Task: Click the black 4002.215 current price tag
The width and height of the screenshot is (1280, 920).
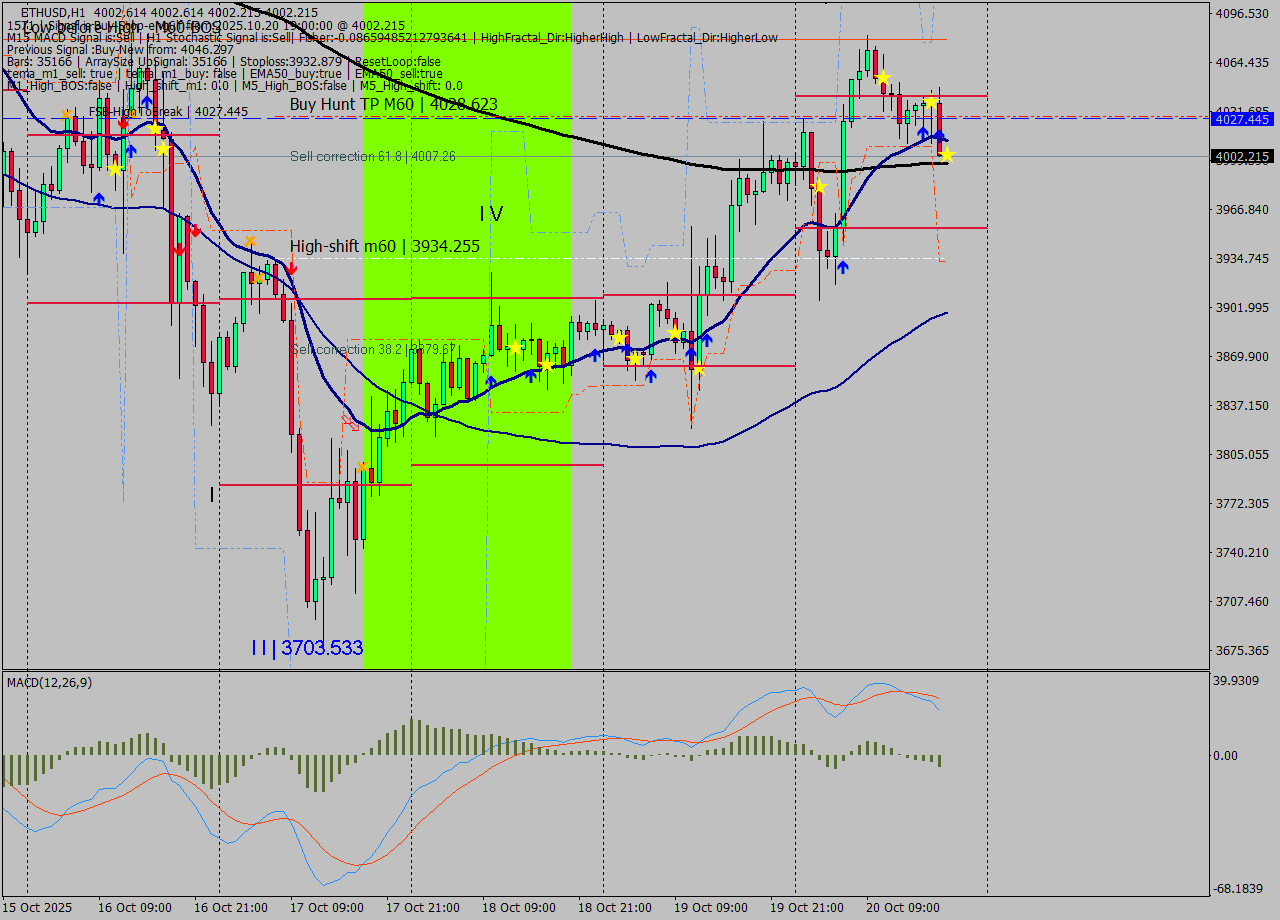Action: click(1241, 157)
